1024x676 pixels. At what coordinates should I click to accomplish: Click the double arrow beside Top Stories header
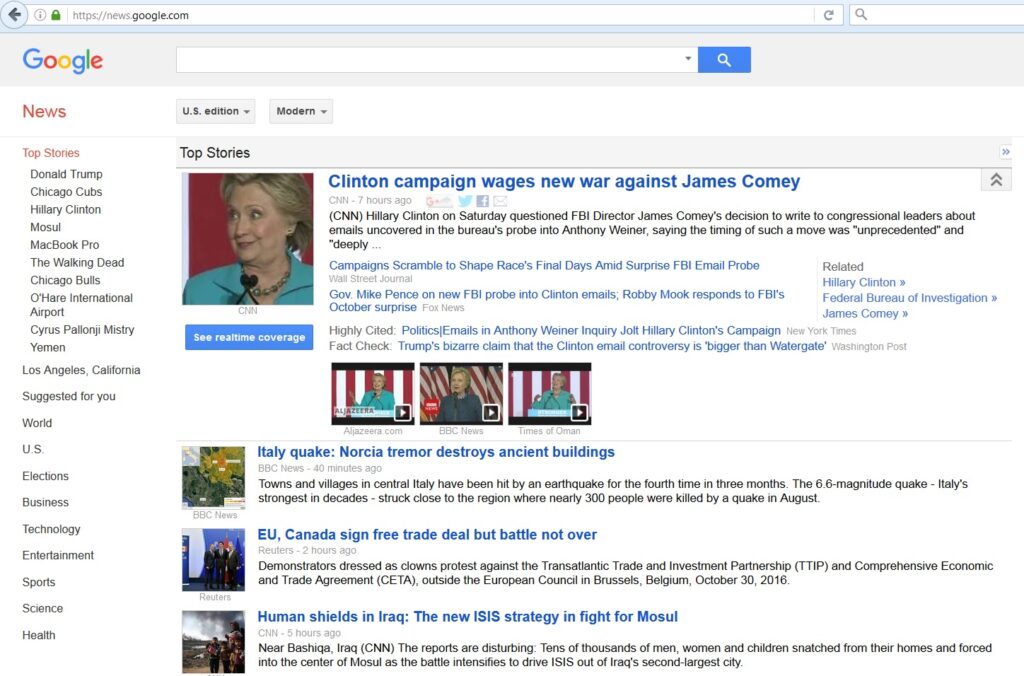click(1006, 152)
